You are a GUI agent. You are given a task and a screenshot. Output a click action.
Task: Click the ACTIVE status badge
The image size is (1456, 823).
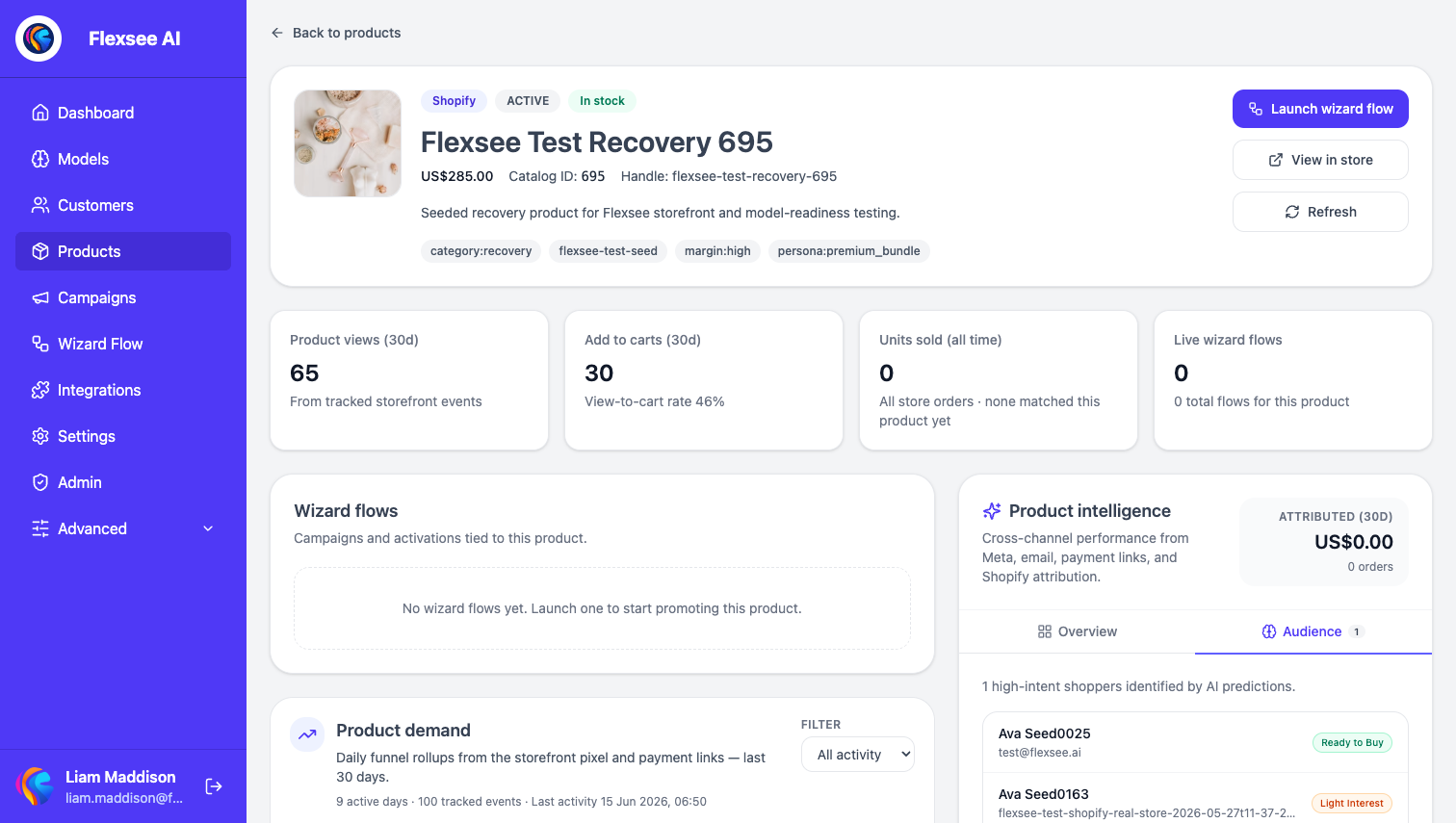[x=528, y=101]
